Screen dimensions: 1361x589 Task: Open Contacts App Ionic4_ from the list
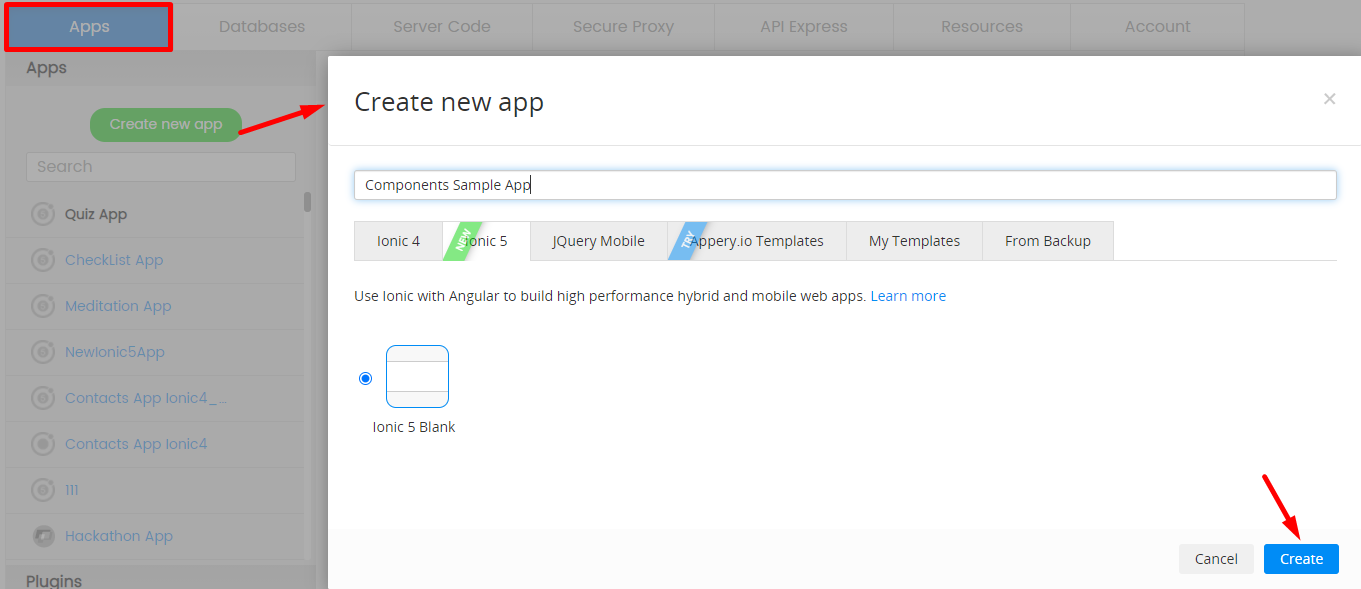[x=146, y=398]
